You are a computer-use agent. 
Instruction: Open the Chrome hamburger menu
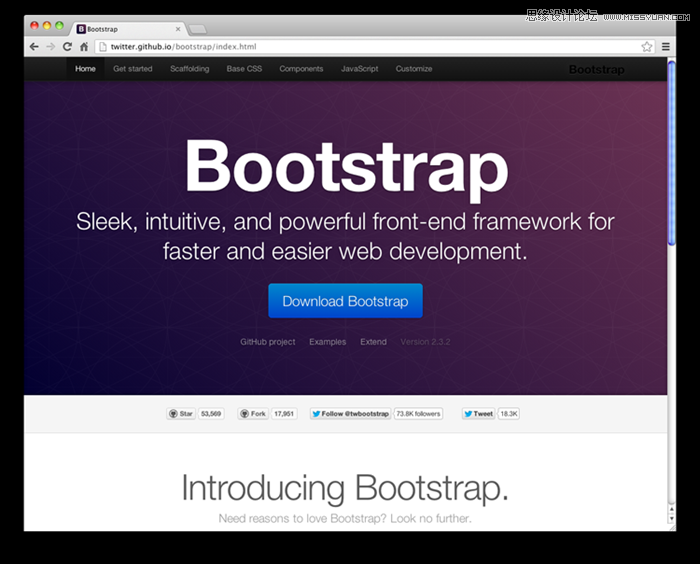(666, 46)
